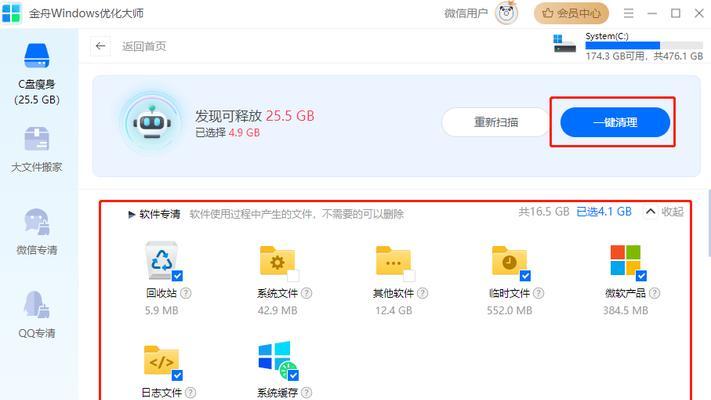The width and height of the screenshot is (711, 400).
Task: Open help for 其他软件
Action: click(x=423, y=293)
